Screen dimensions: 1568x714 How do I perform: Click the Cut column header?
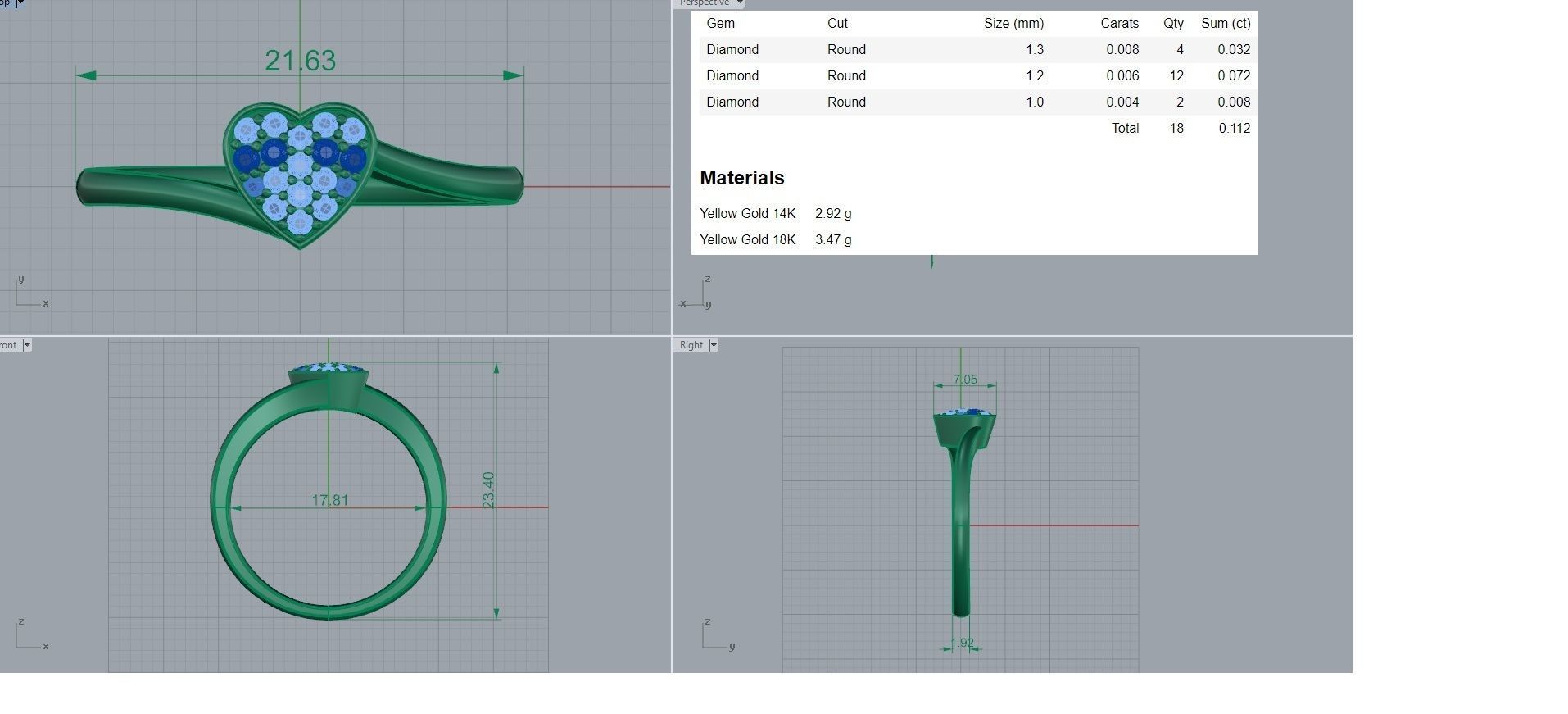click(837, 24)
